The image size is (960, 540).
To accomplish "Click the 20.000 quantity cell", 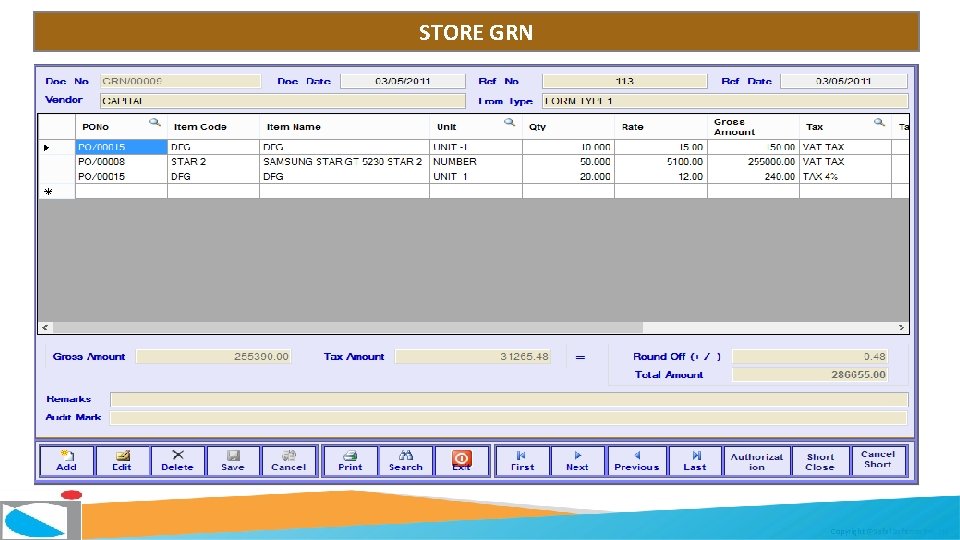I will pos(568,176).
